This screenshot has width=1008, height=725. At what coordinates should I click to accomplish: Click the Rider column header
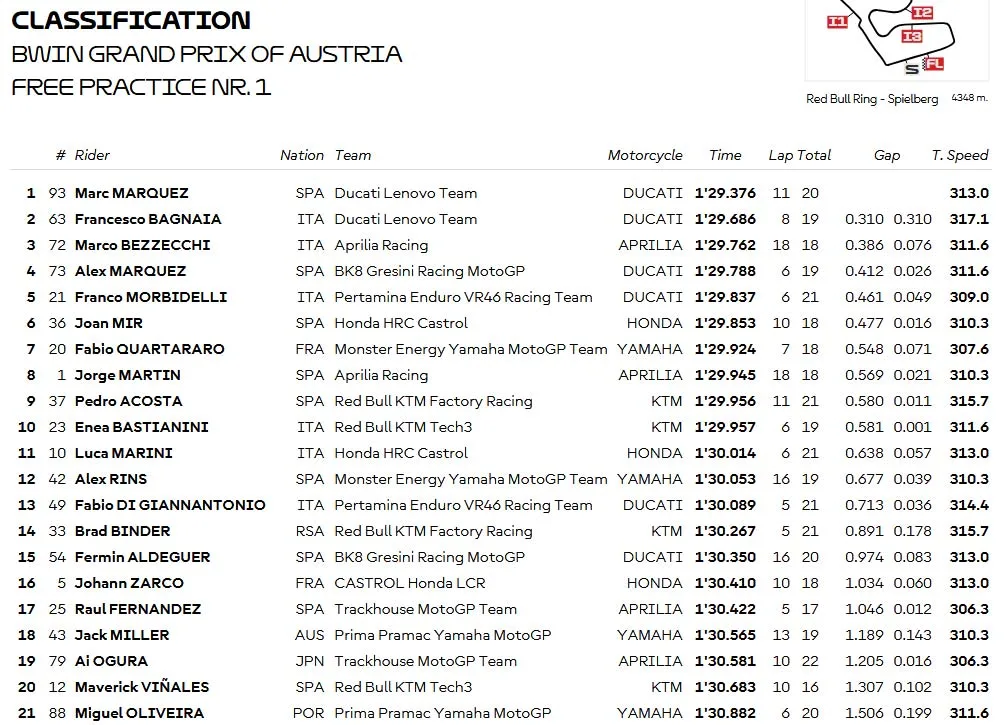pyautogui.click(x=92, y=155)
